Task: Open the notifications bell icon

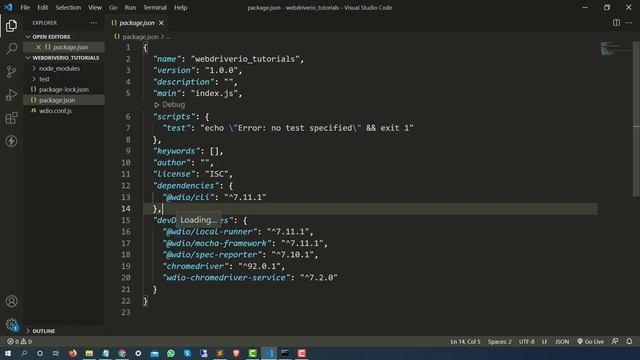Action: tap(629, 341)
